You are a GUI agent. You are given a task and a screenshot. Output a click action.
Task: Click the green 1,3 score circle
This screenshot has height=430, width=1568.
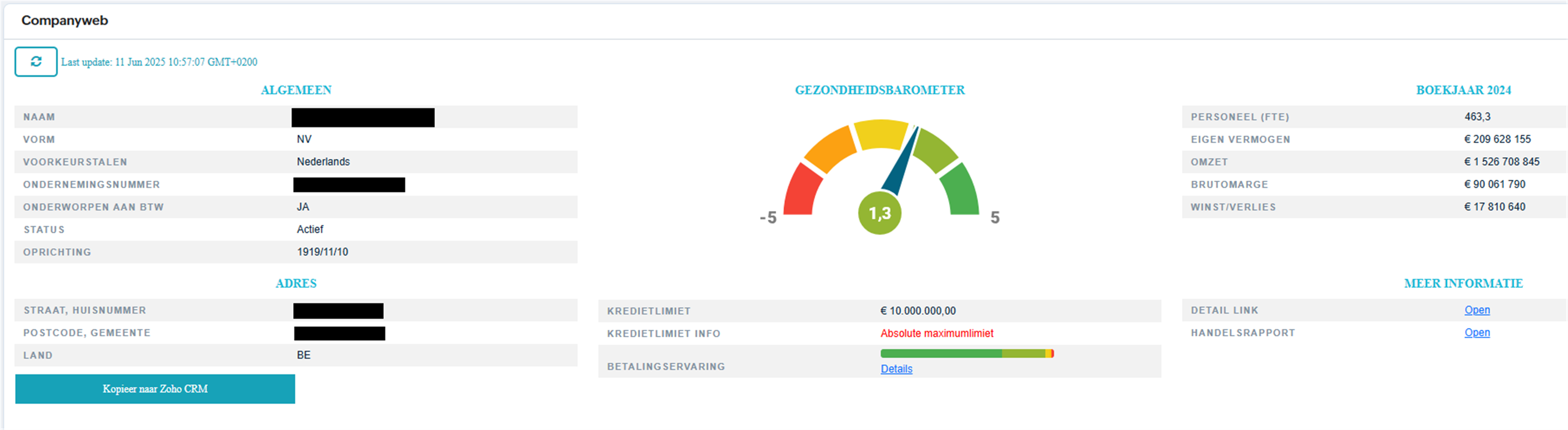pyautogui.click(x=879, y=213)
